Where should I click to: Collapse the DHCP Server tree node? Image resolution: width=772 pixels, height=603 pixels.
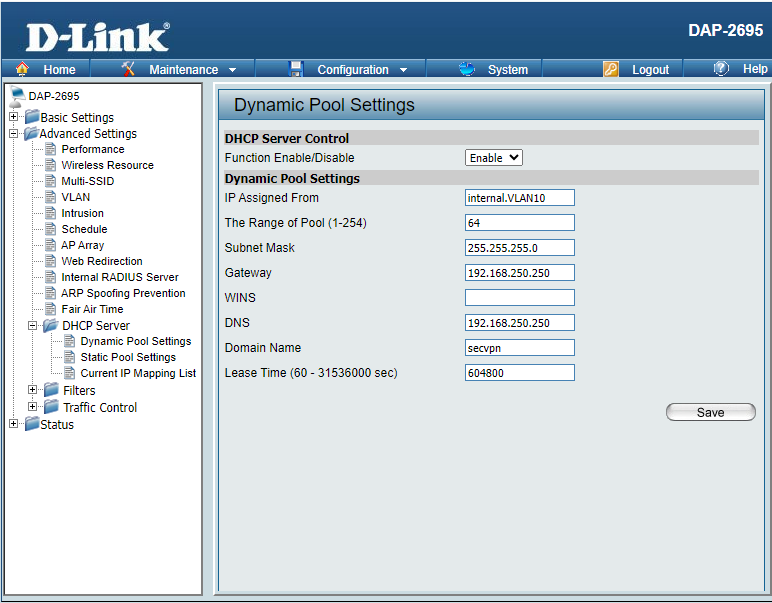pyautogui.click(x=33, y=325)
